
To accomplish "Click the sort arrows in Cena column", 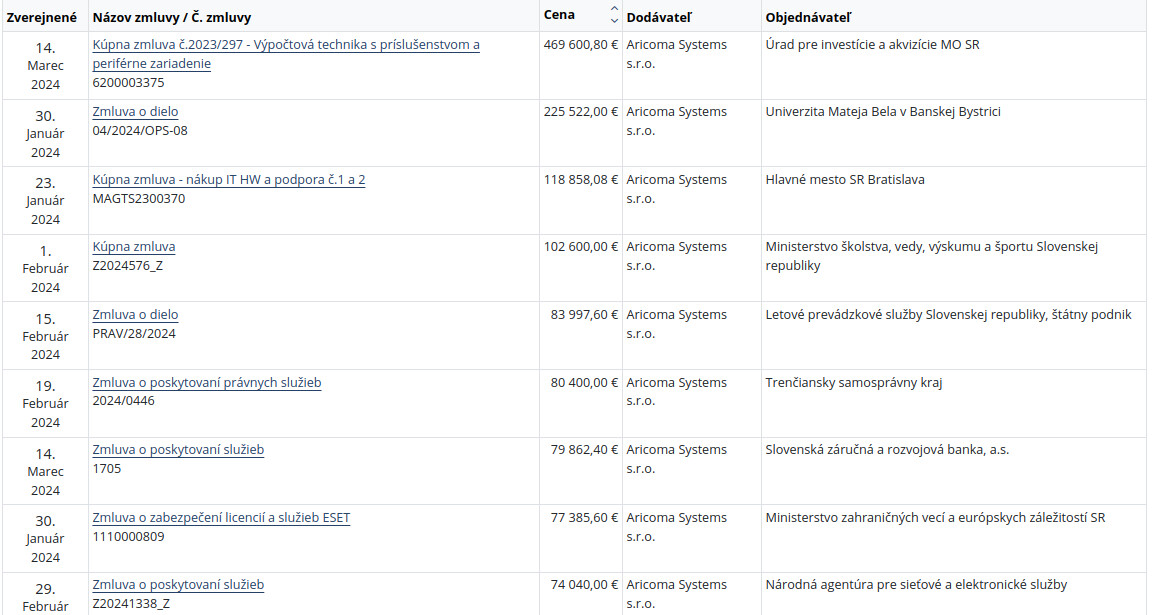I will point(613,15).
